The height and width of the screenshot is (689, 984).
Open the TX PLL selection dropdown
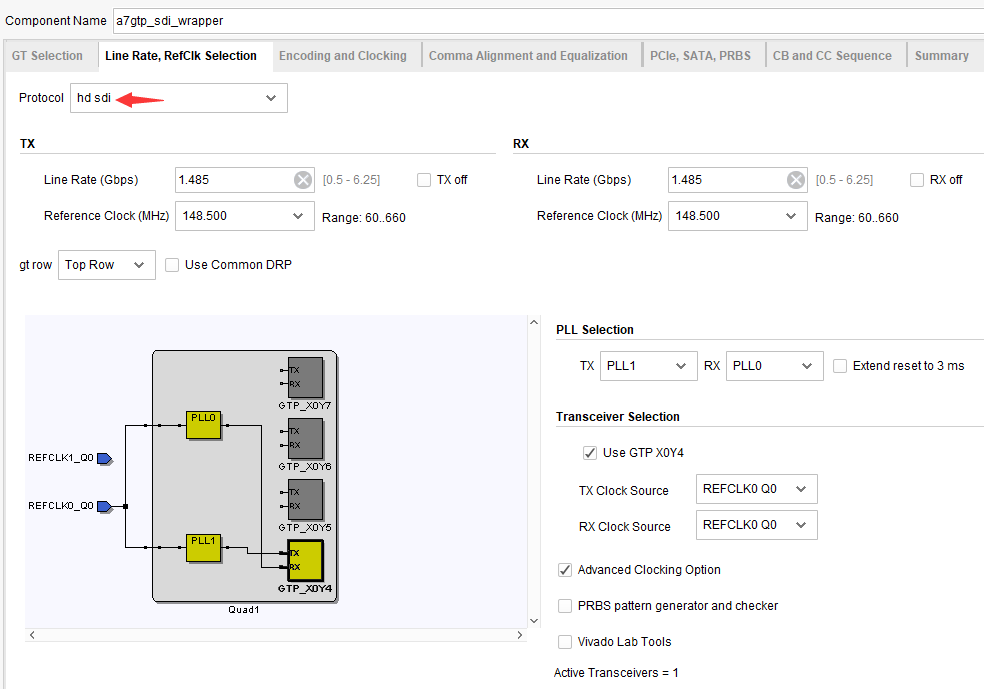tap(648, 366)
